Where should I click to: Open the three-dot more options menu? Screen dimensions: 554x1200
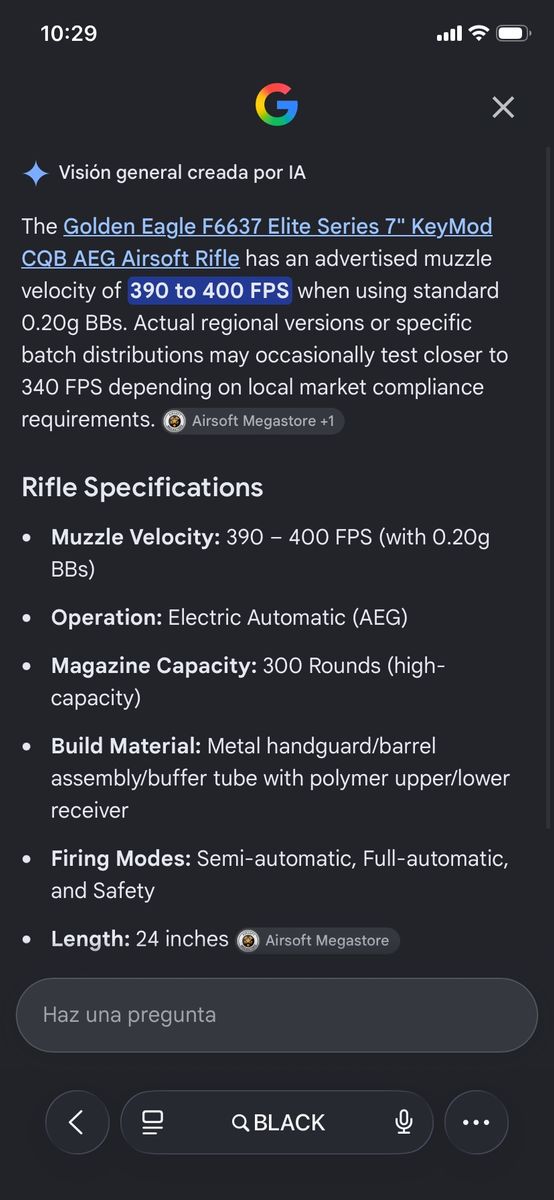[476, 1122]
